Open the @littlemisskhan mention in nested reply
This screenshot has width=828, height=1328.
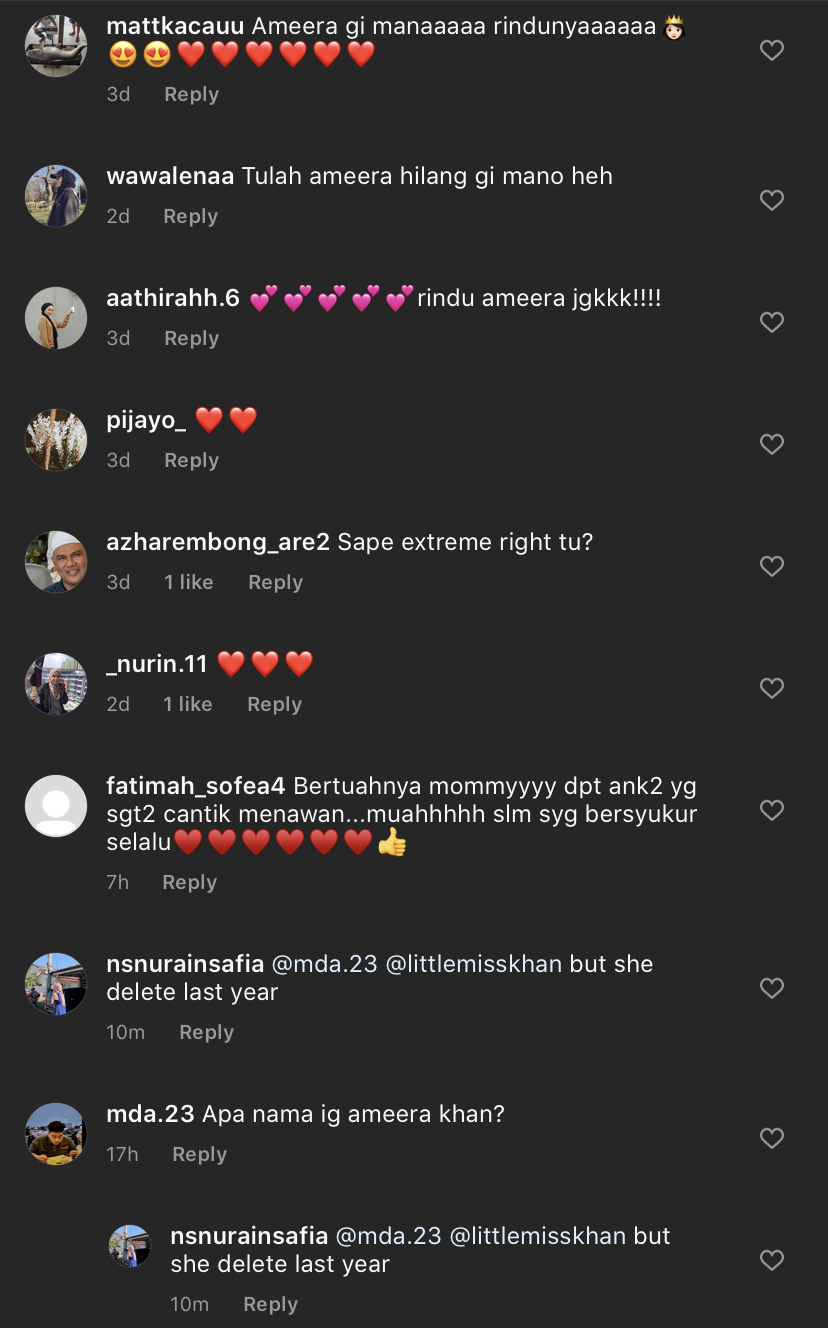coord(538,1236)
